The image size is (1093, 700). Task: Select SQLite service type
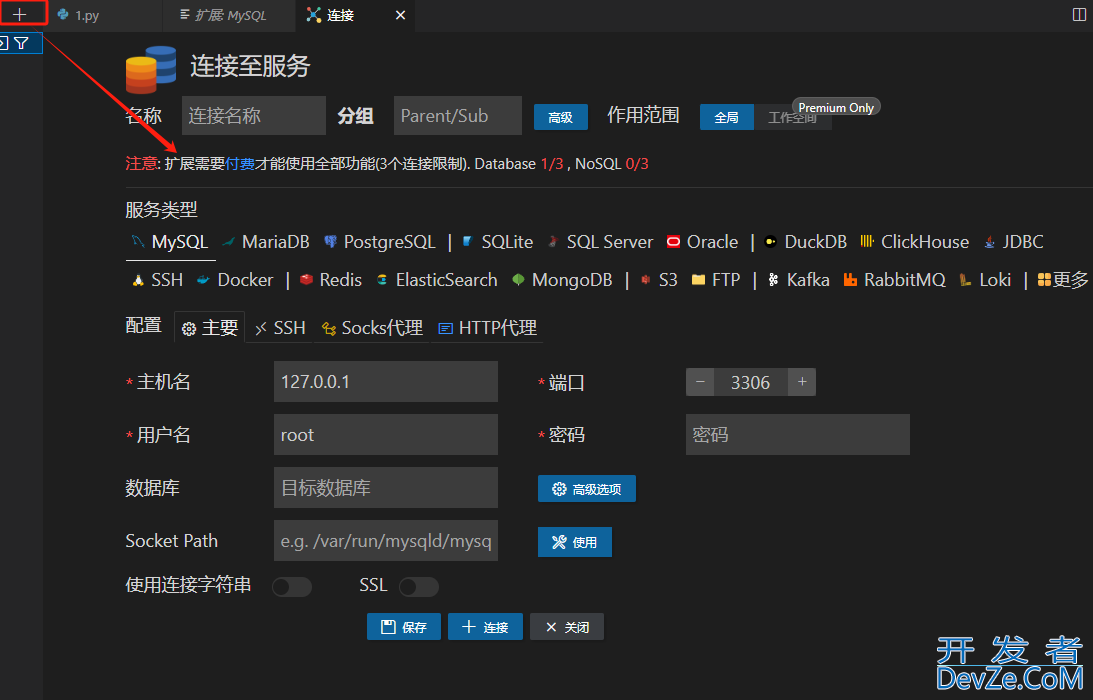[x=498, y=242]
